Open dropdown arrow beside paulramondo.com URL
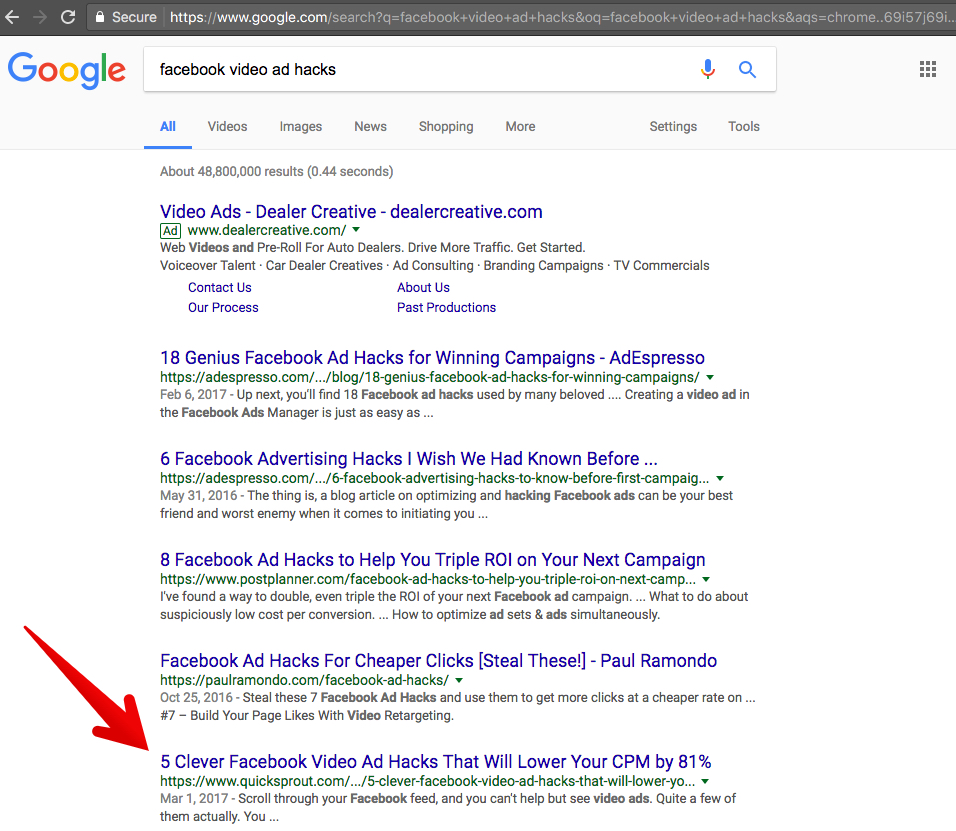Screen dimensions: 956x831 (459, 680)
